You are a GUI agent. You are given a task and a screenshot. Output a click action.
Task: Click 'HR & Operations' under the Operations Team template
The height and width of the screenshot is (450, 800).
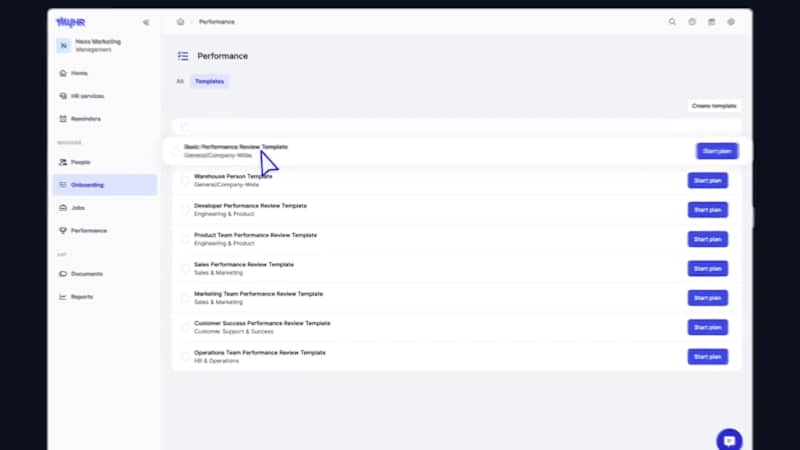(x=216, y=361)
